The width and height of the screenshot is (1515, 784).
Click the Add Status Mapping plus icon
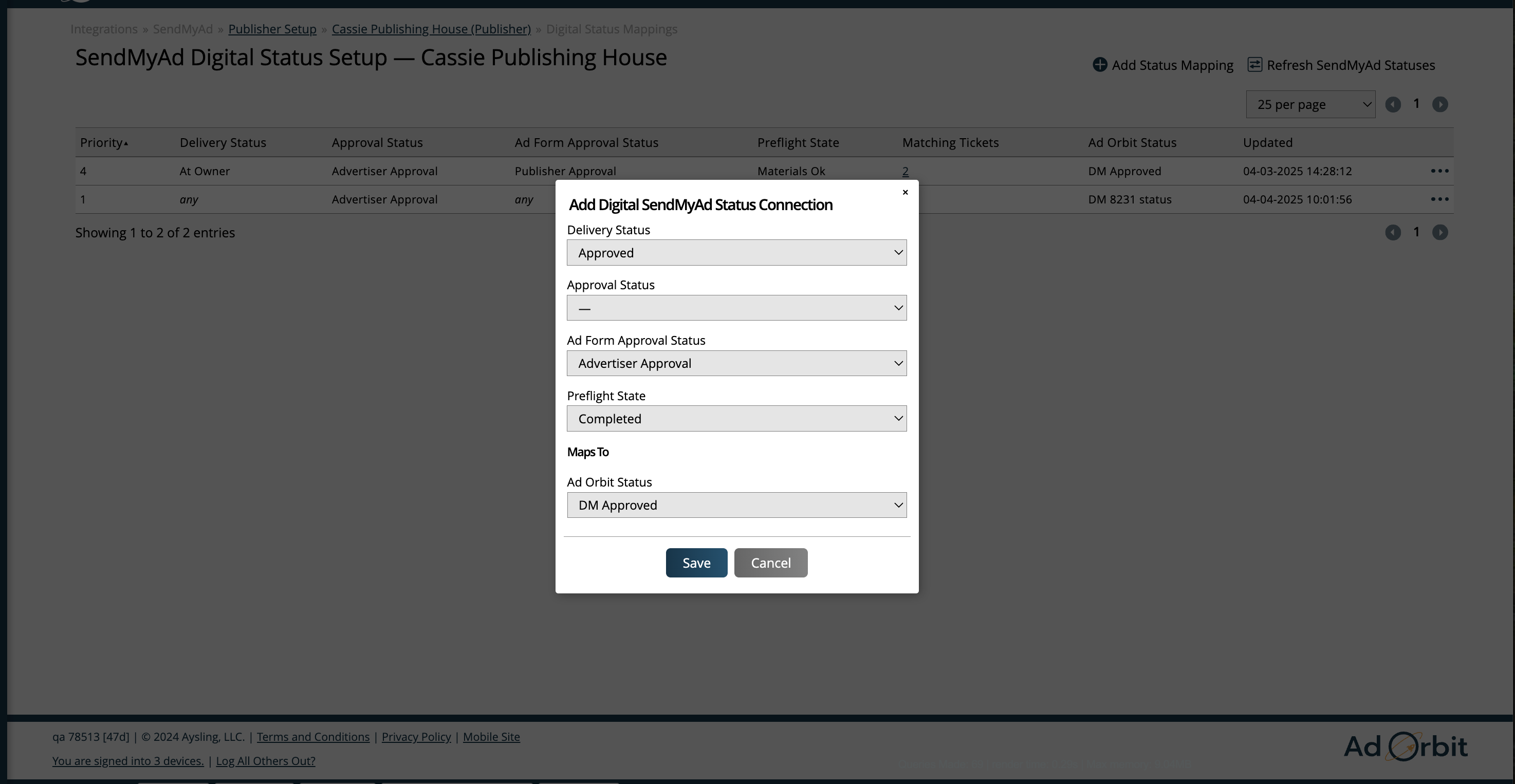[1099, 65]
